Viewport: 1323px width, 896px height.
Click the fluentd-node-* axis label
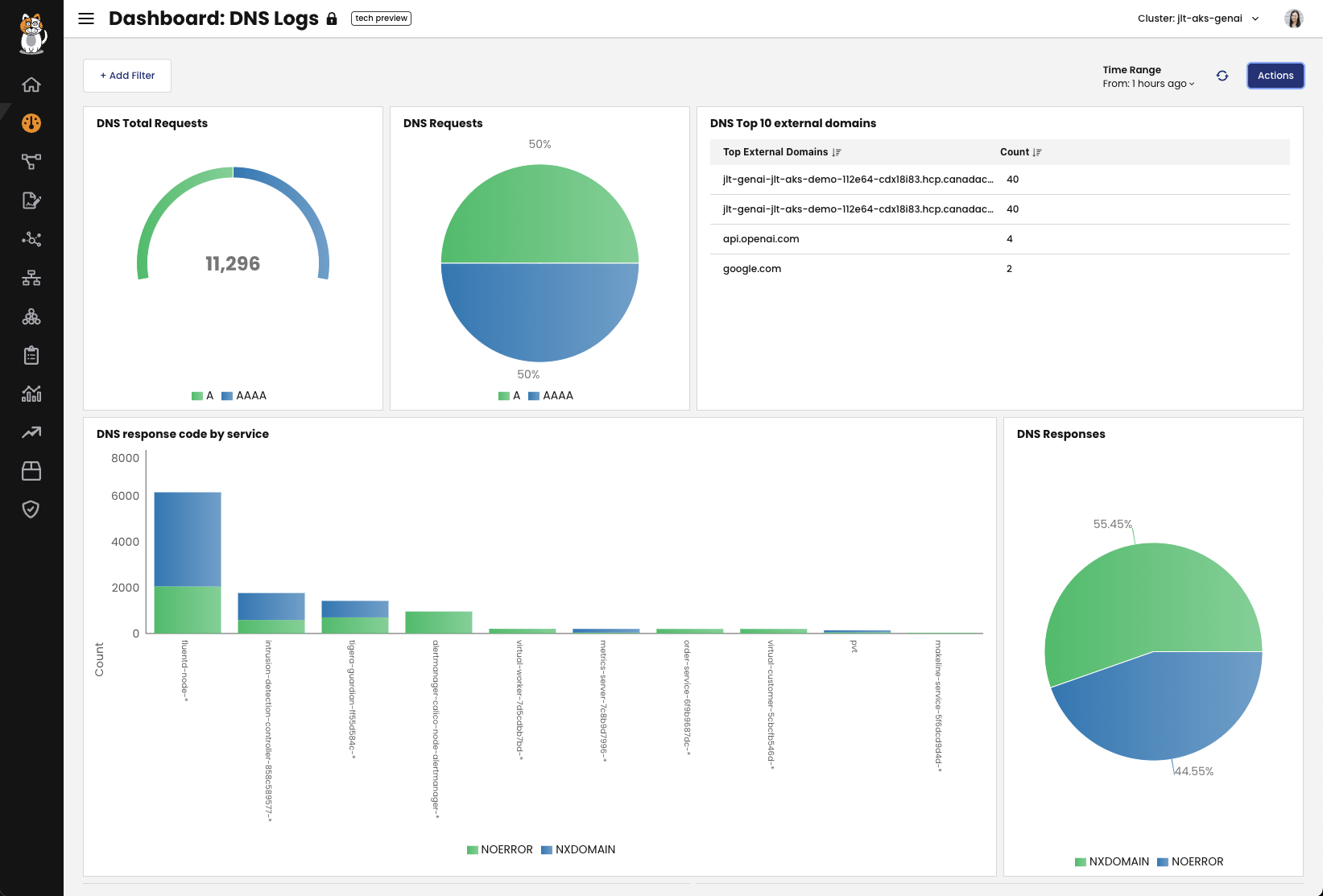pyautogui.click(x=184, y=671)
